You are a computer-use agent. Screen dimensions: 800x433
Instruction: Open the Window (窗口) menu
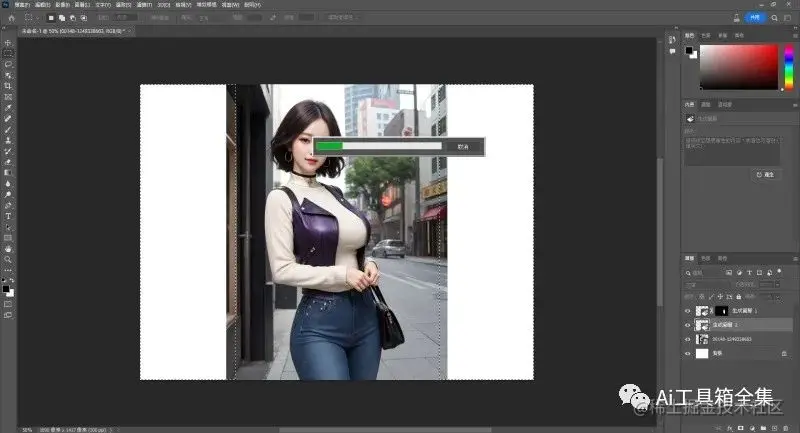[x=231, y=5]
